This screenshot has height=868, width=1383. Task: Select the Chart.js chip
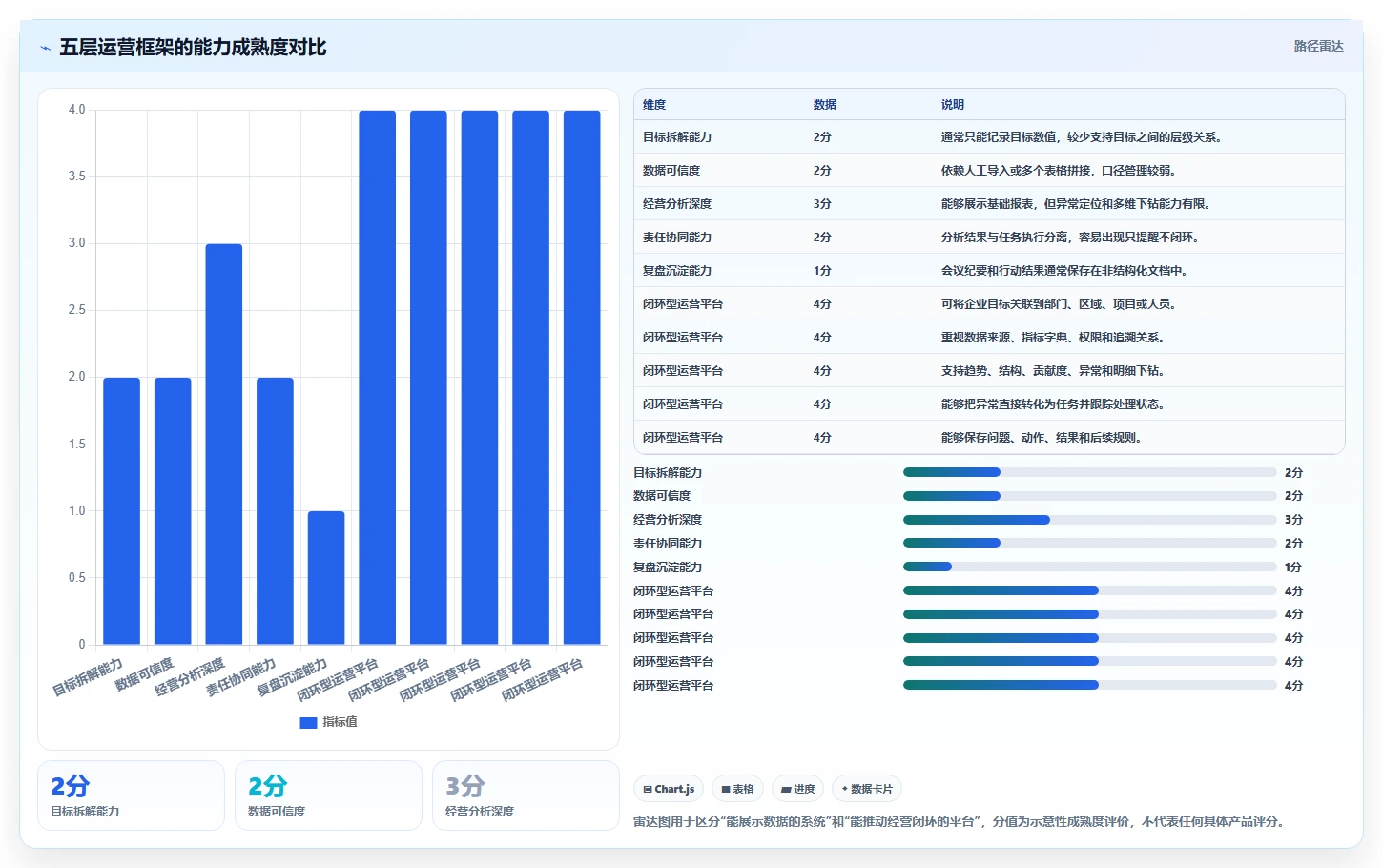tap(669, 789)
